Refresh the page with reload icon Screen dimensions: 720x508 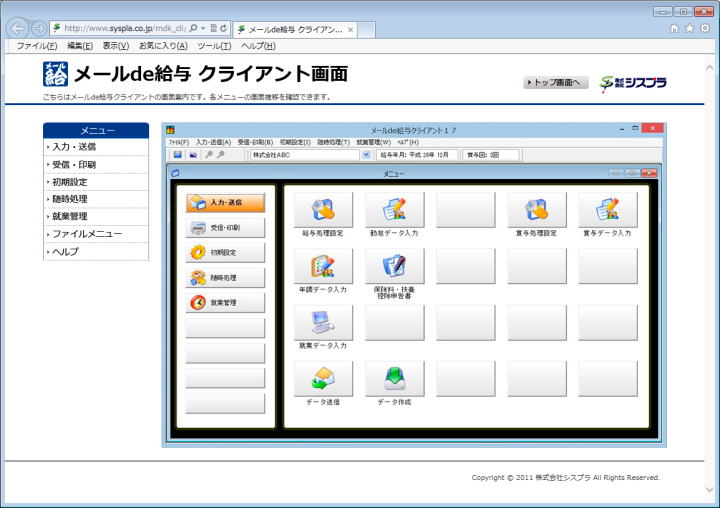point(223,28)
